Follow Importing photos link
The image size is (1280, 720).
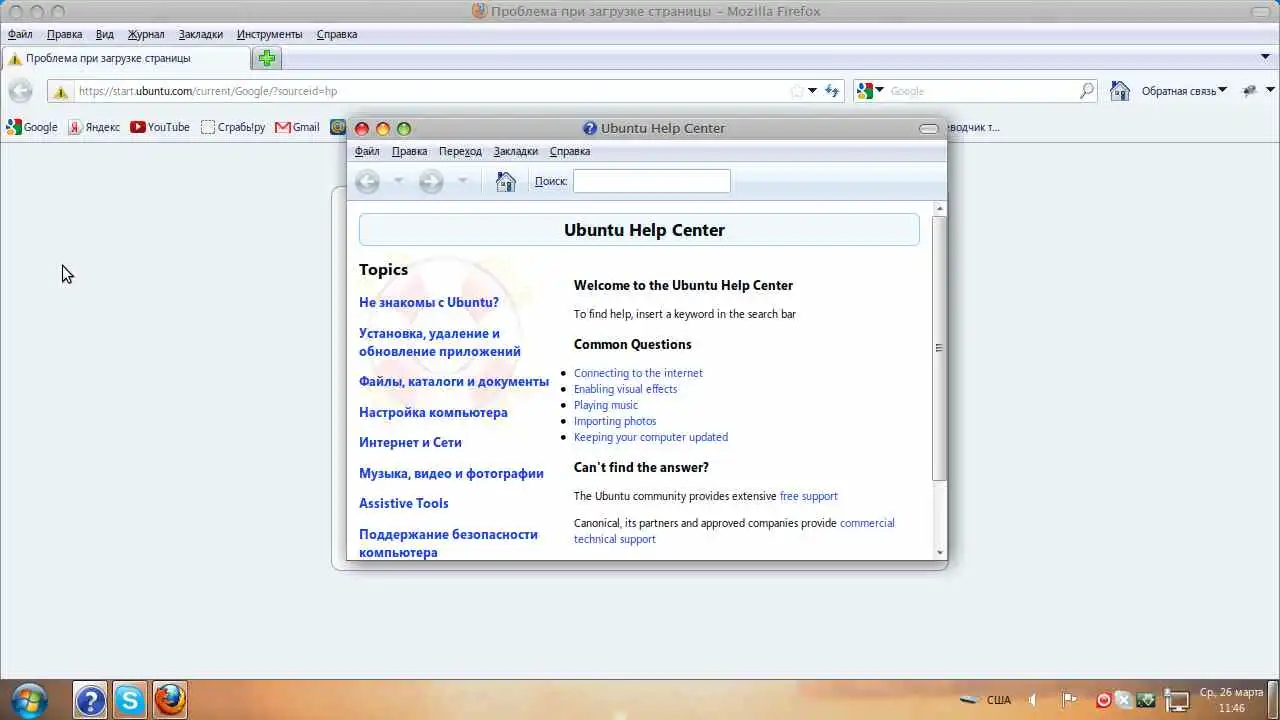[615, 421]
